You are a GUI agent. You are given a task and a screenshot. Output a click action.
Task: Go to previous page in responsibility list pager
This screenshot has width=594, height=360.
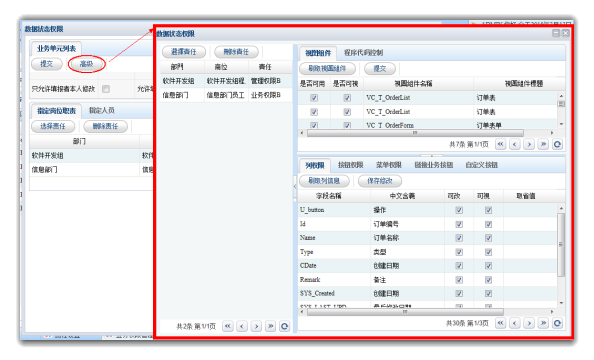242,326
